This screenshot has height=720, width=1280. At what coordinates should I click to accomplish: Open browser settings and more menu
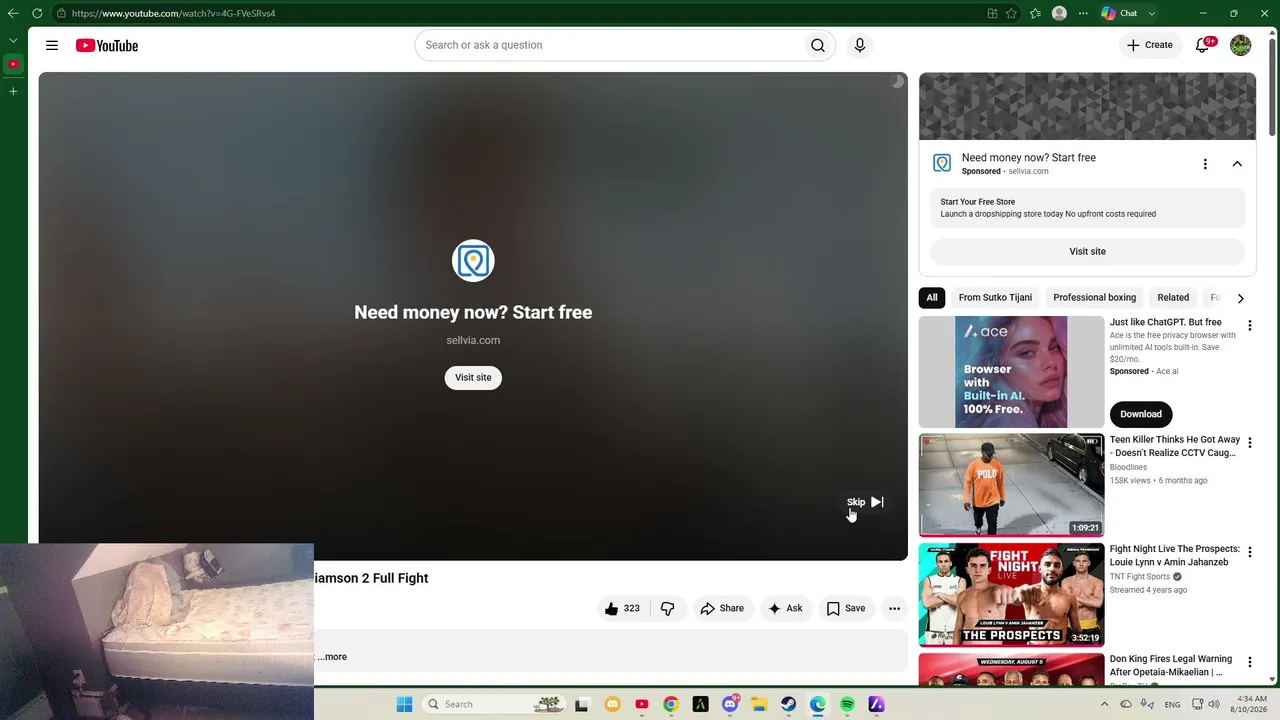(1083, 13)
